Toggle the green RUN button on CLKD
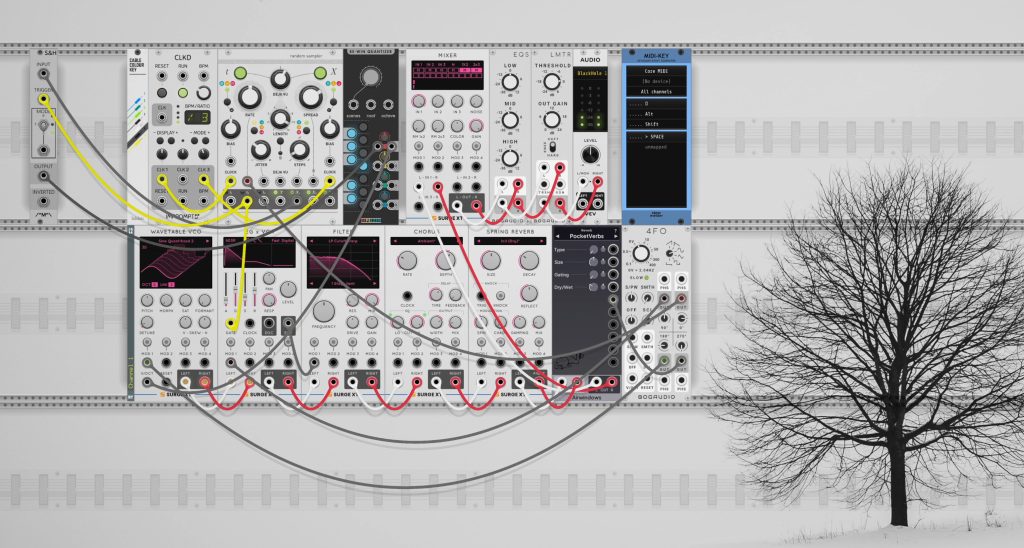 183,93
